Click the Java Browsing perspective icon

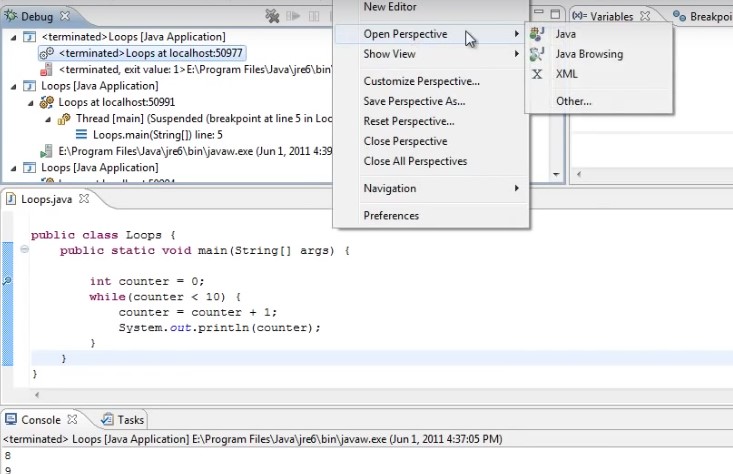pyautogui.click(x=537, y=54)
